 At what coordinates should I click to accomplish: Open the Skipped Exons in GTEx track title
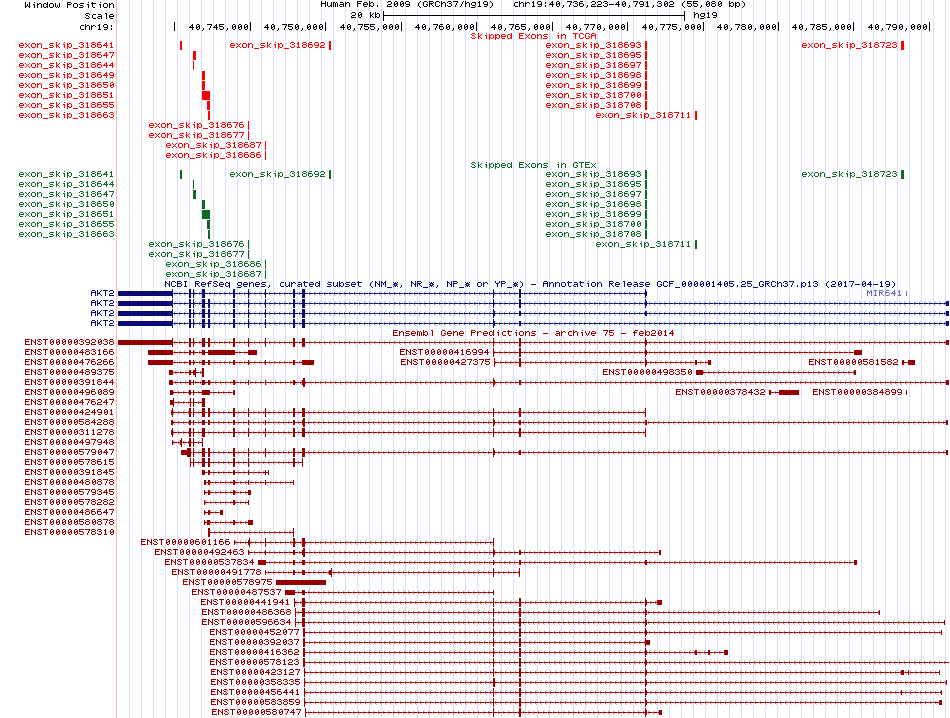533,165
